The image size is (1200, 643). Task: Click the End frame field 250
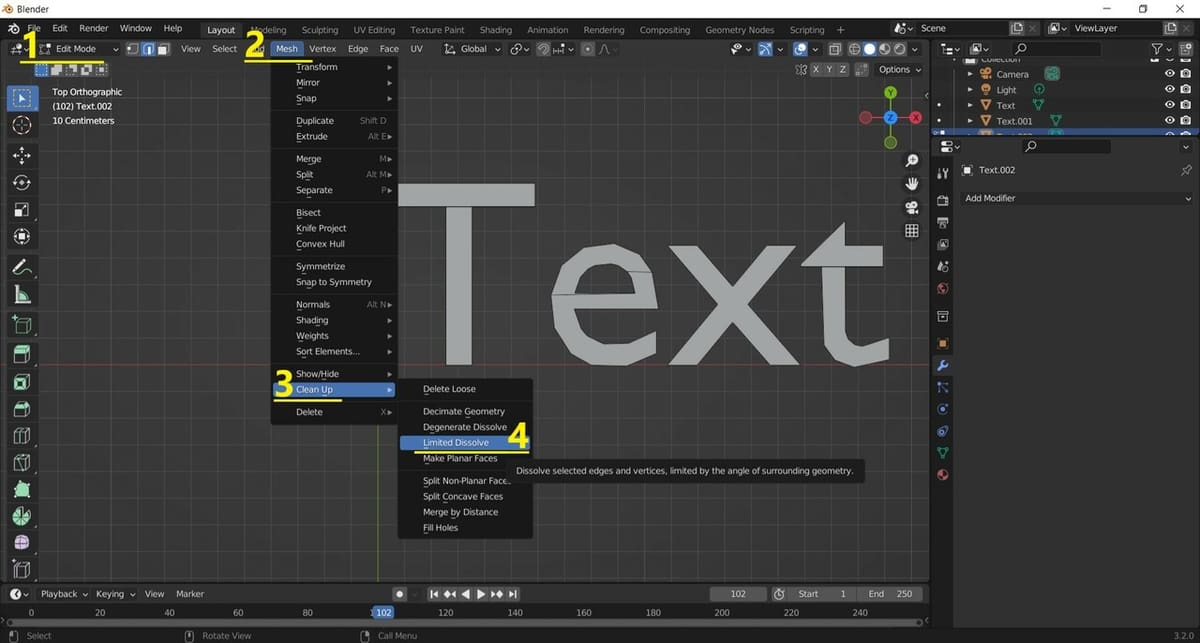point(890,594)
